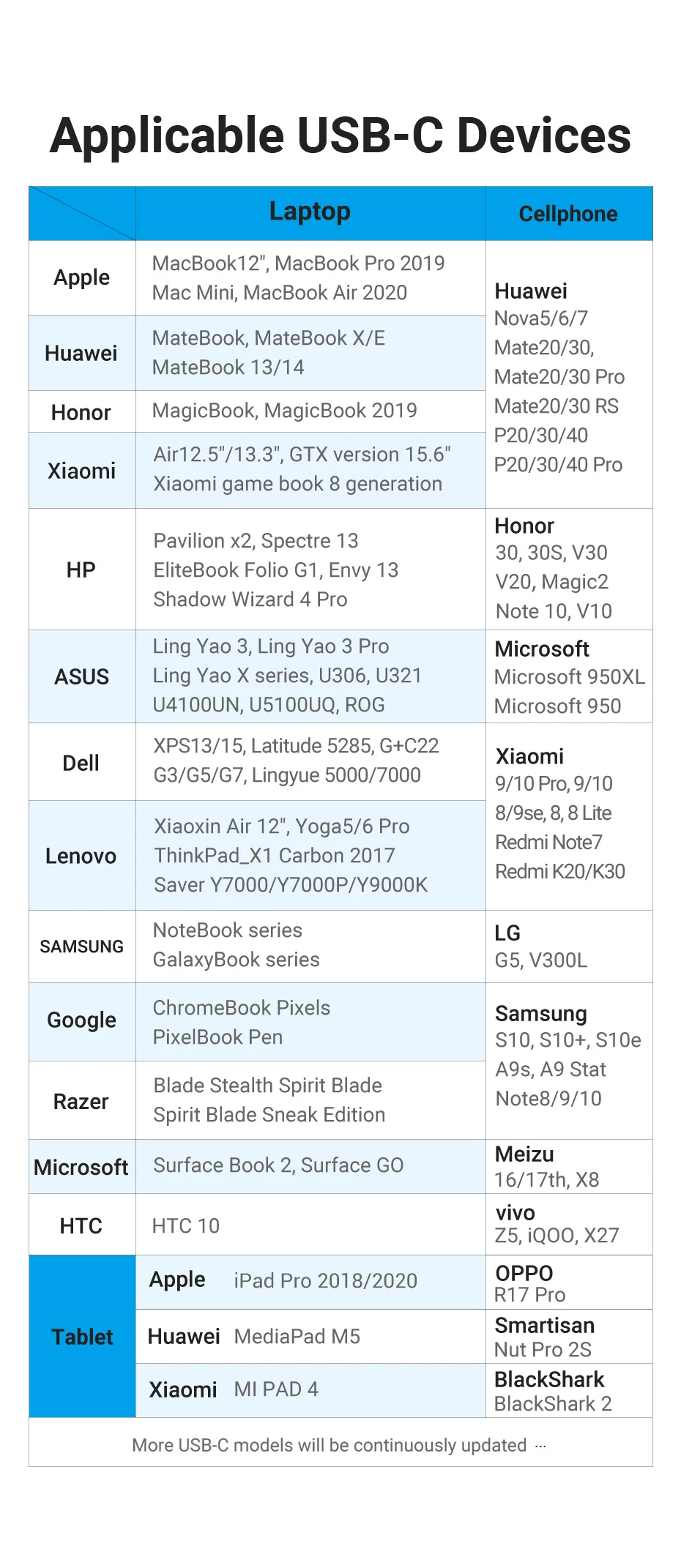
Task: Click the SAMSUNG laptop row label
Action: pos(82,947)
